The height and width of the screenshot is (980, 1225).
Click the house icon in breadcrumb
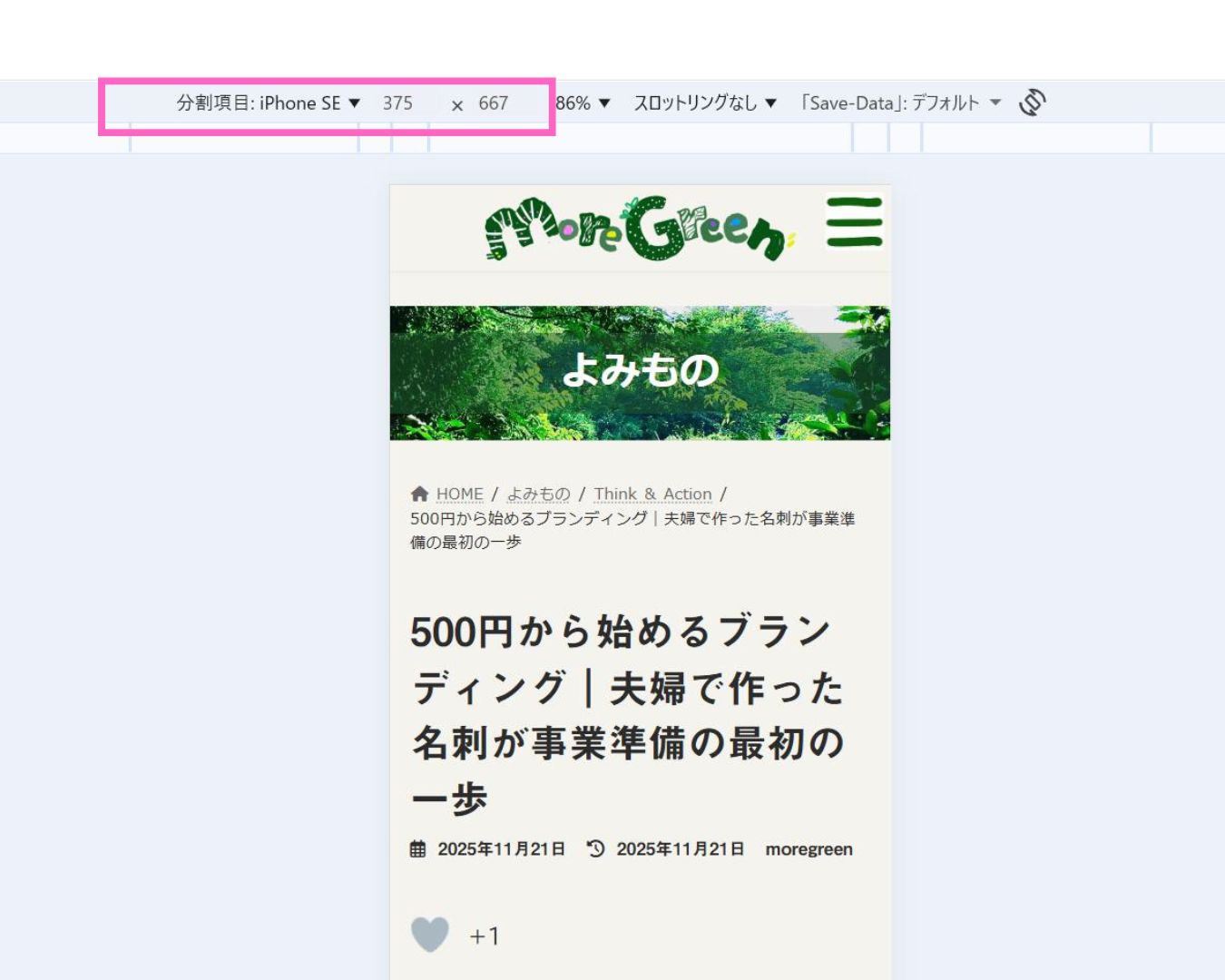click(x=419, y=494)
